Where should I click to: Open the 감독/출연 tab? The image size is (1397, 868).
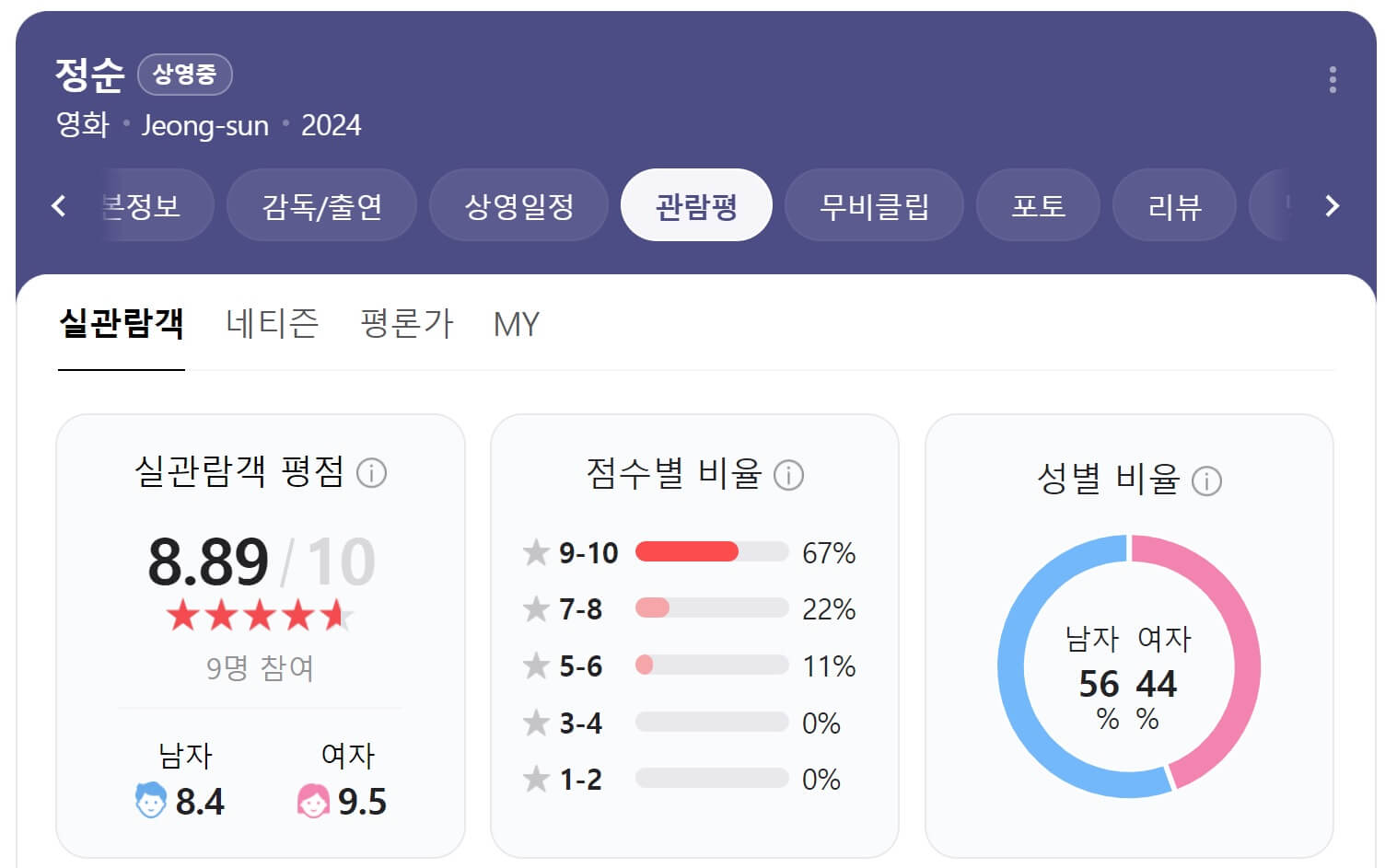tap(321, 205)
